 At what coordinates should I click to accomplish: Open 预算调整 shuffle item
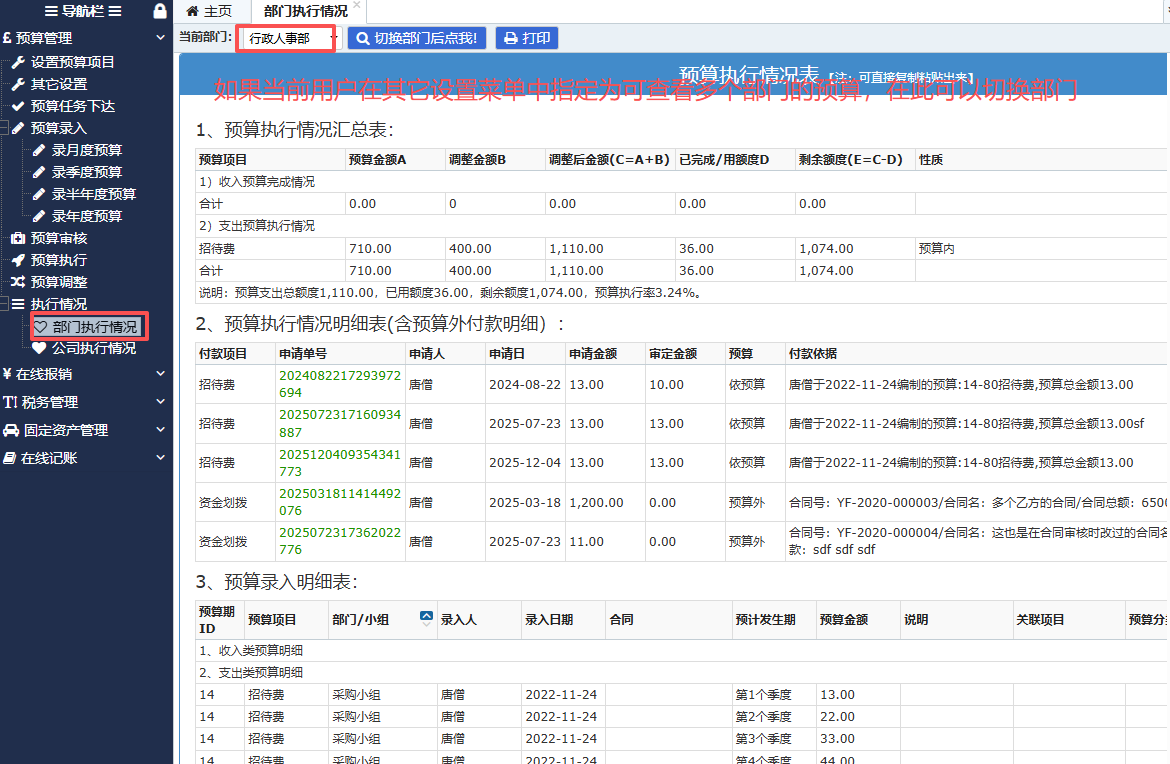point(58,282)
